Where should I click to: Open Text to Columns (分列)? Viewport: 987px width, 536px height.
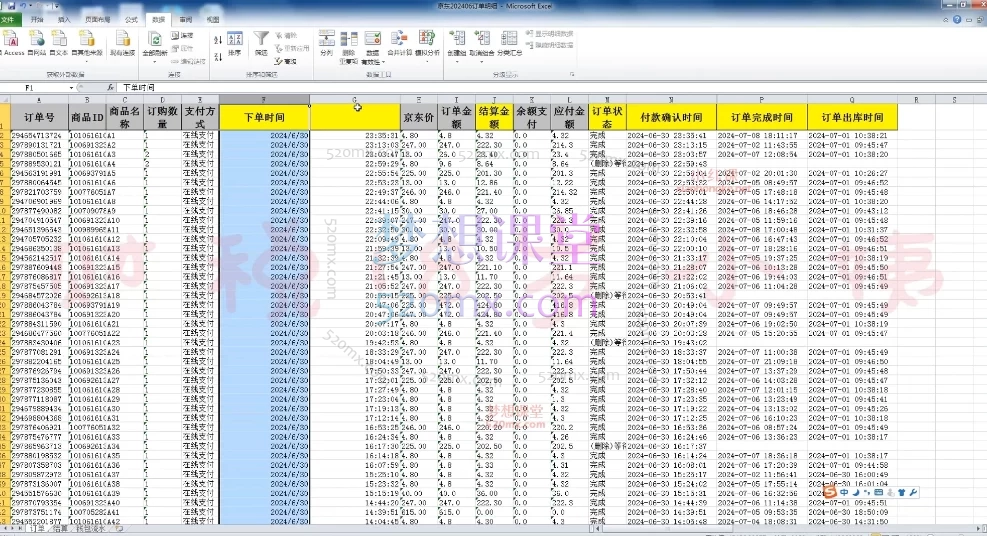326,43
